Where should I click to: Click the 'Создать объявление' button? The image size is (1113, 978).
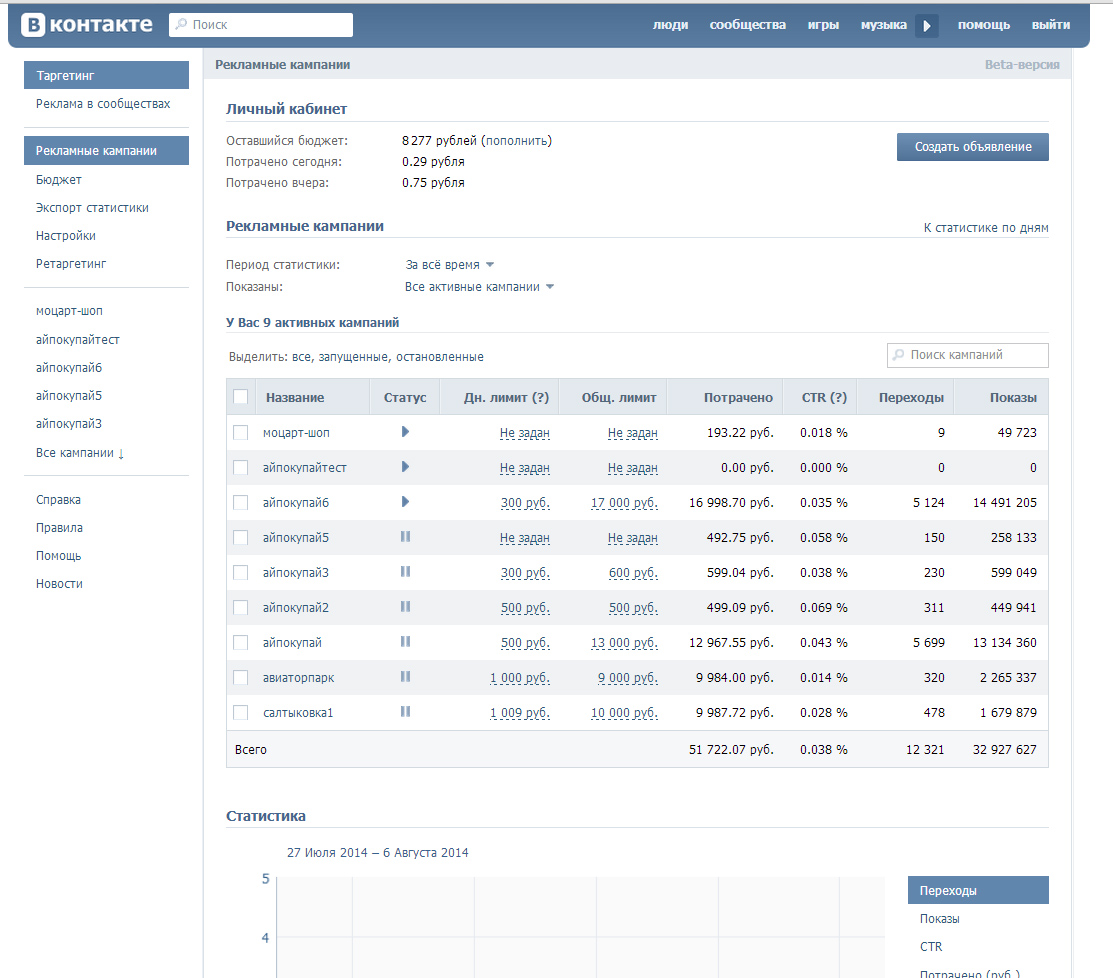(x=972, y=147)
